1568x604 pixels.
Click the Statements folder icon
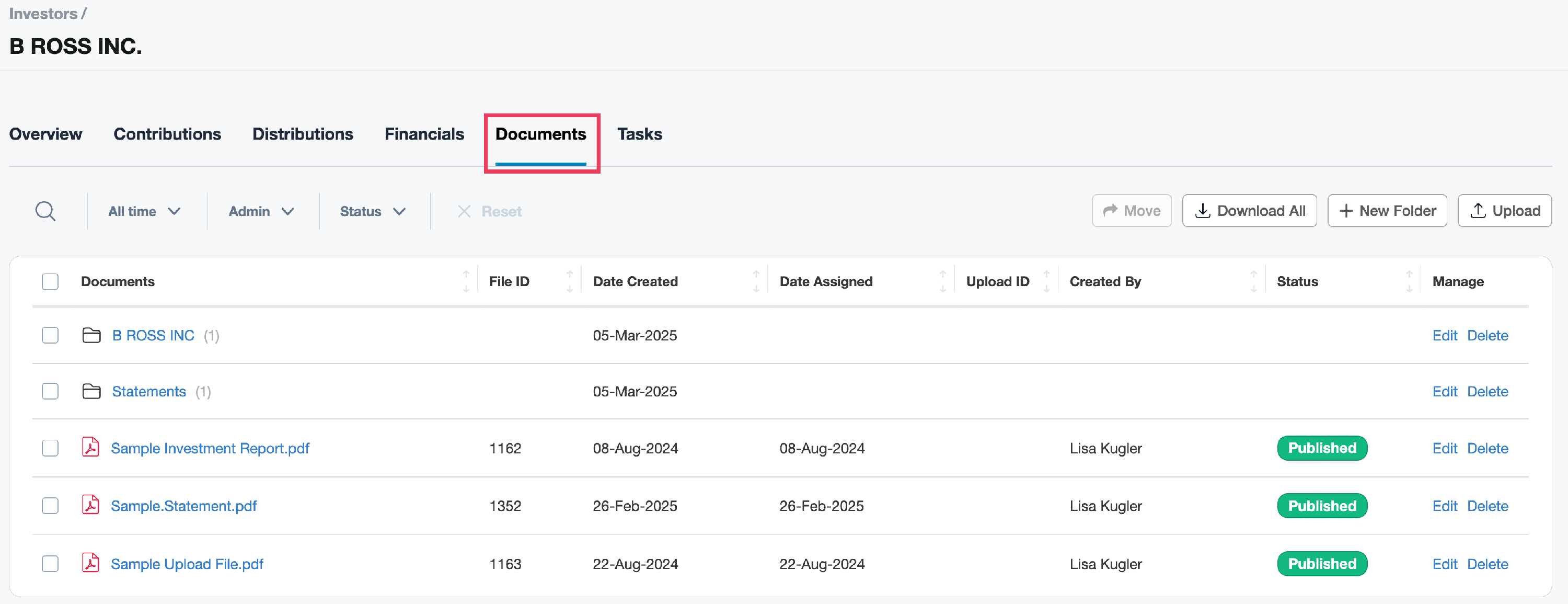click(x=91, y=392)
